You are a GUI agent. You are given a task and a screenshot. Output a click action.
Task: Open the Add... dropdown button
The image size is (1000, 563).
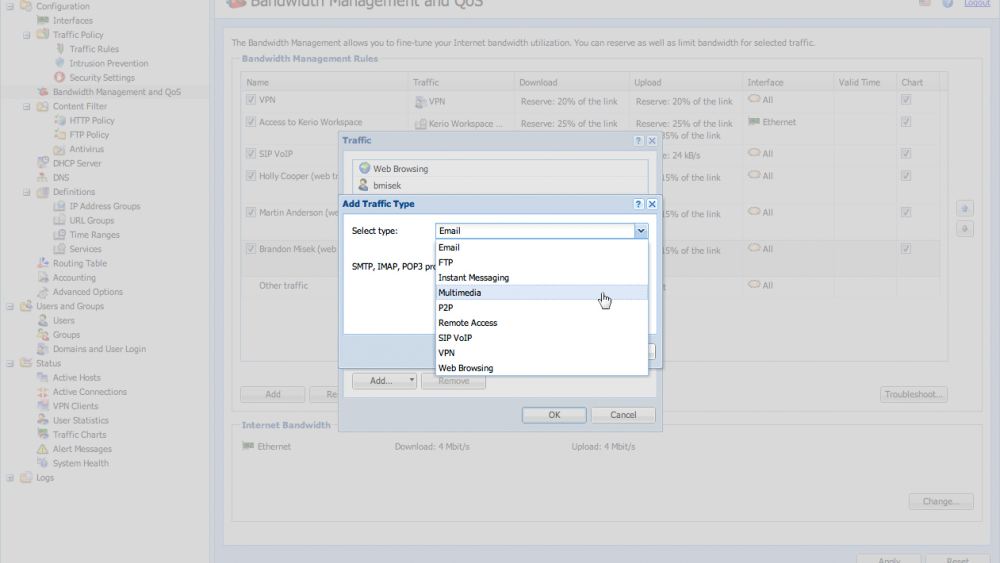(384, 381)
